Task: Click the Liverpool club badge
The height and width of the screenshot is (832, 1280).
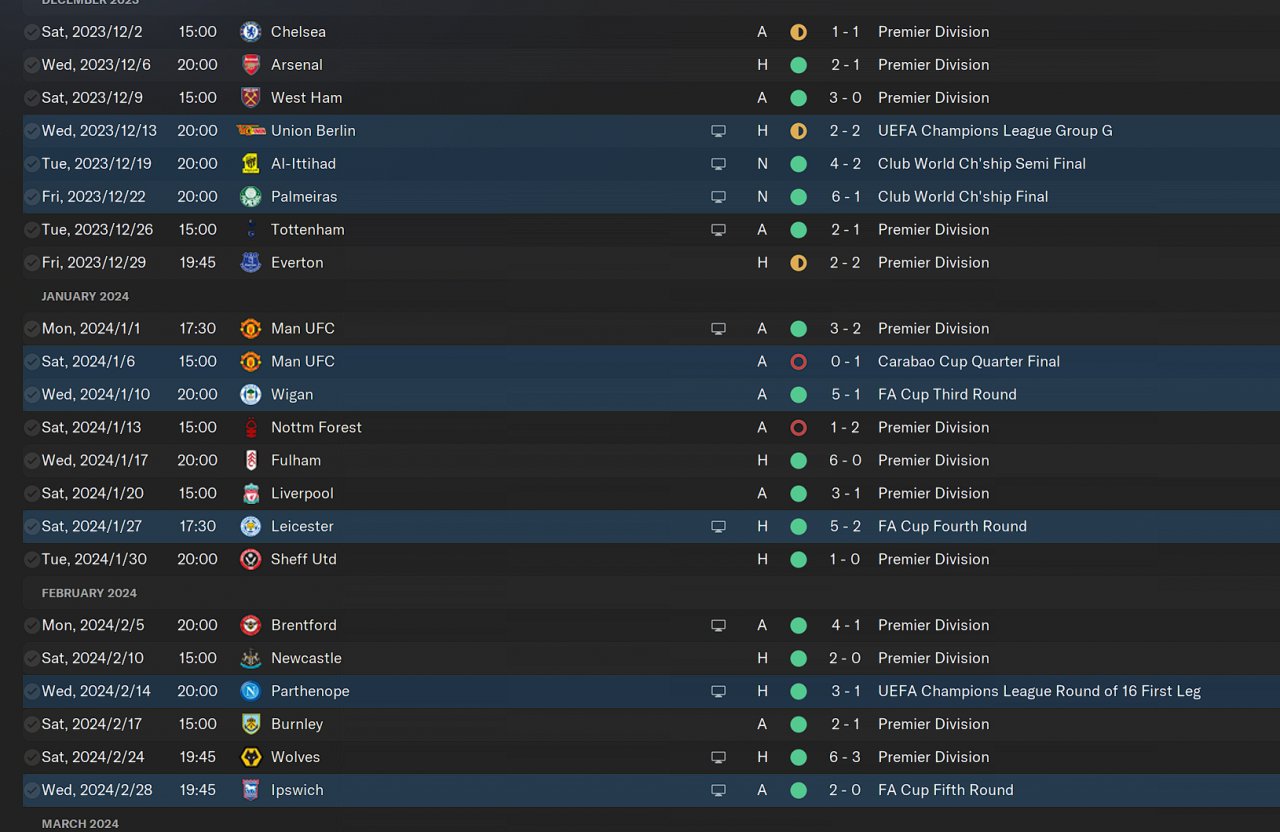Action: tap(250, 494)
